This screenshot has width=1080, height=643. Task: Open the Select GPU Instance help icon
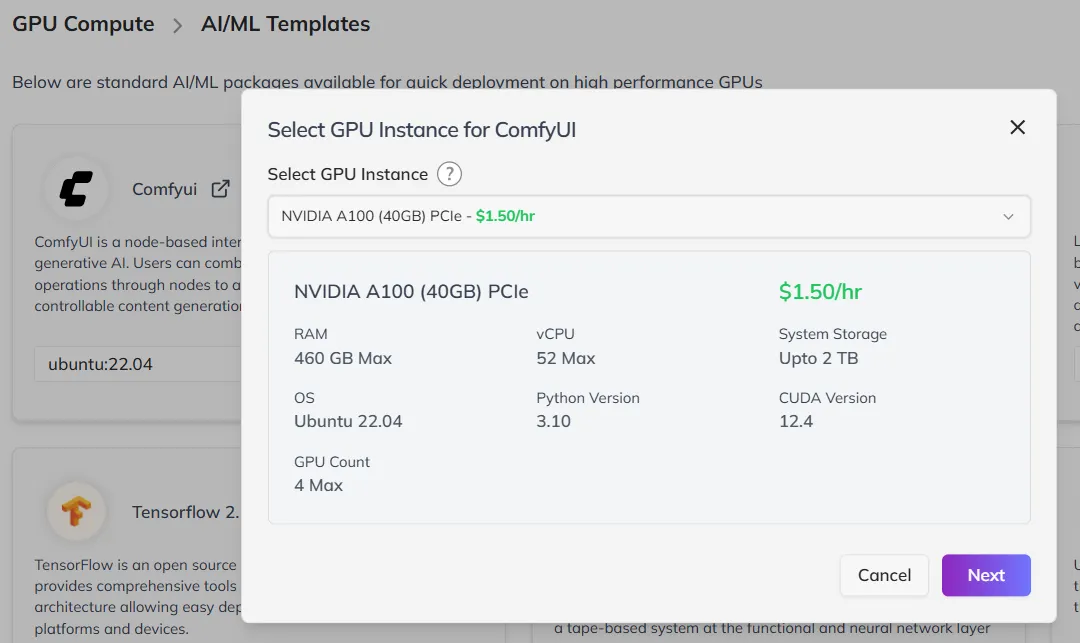pos(449,173)
